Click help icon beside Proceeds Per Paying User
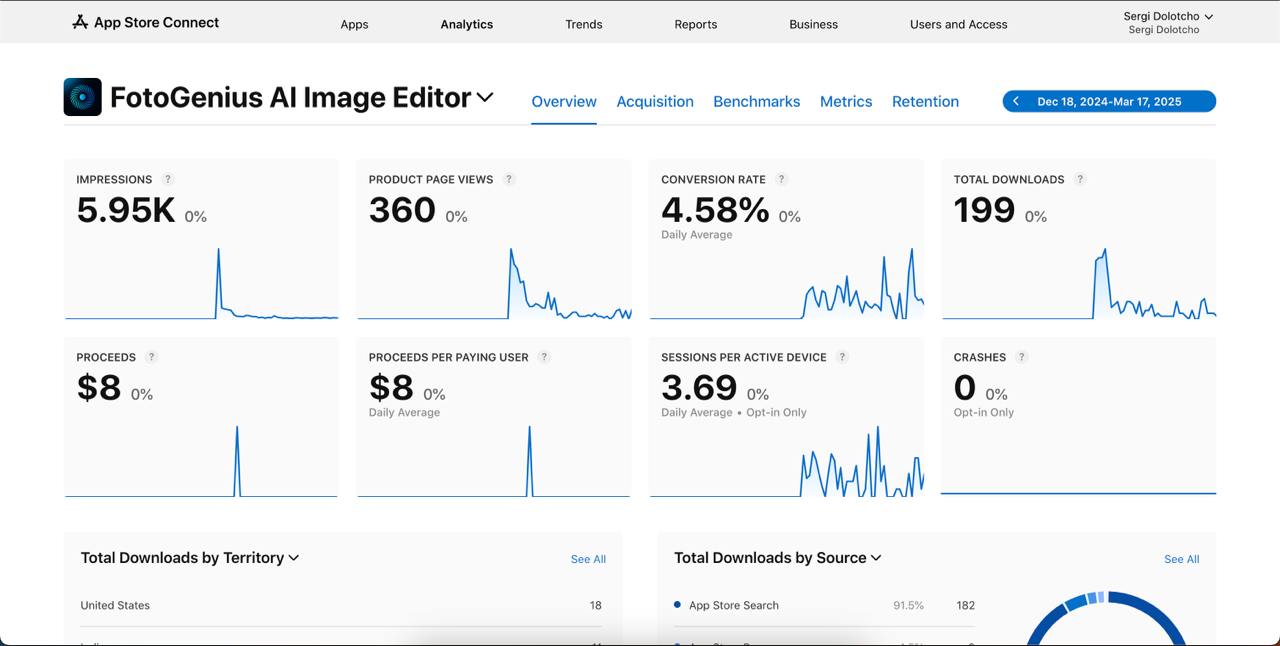 pyautogui.click(x=544, y=357)
